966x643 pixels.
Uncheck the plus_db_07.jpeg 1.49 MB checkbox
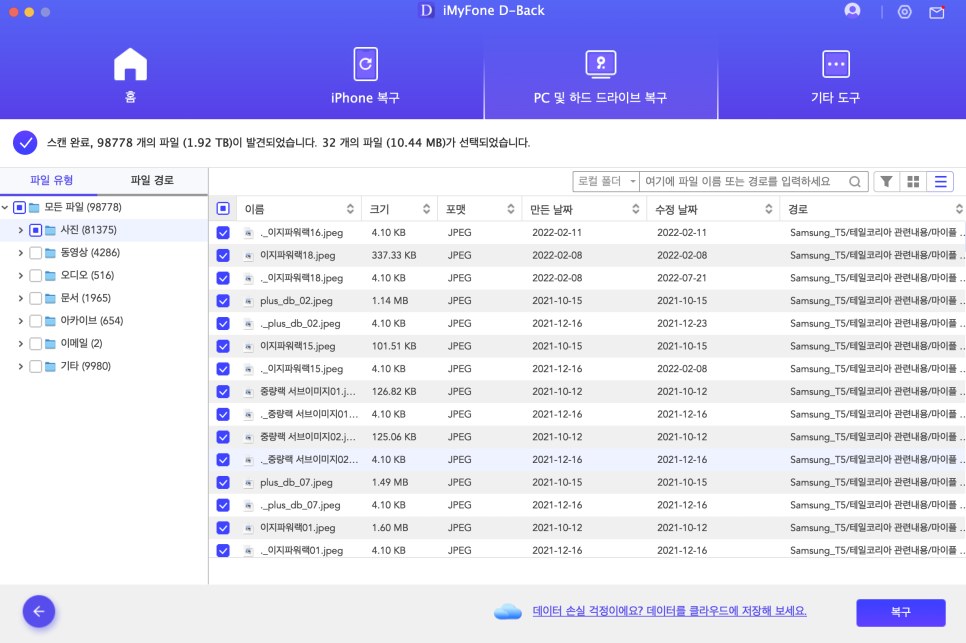223,482
